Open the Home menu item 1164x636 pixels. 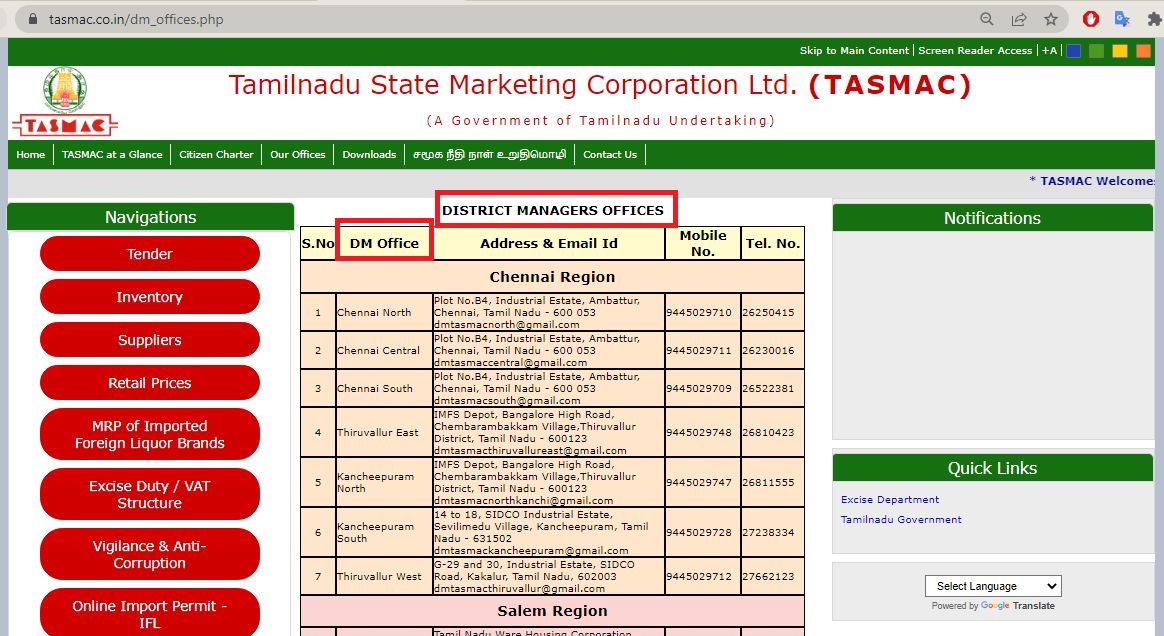pyautogui.click(x=30, y=154)
